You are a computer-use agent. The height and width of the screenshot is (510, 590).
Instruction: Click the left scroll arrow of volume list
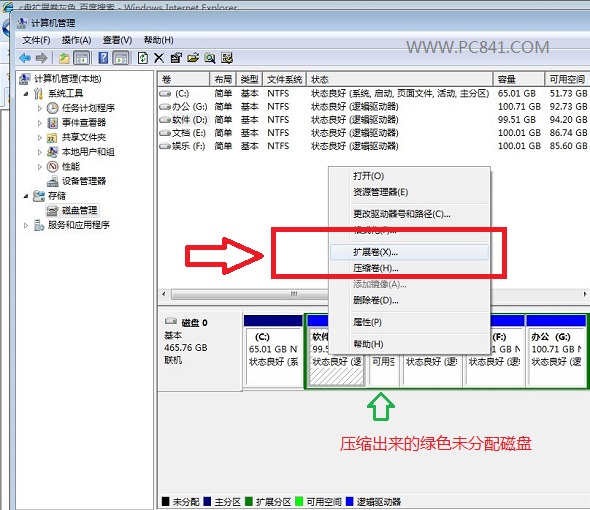point(163,294)
